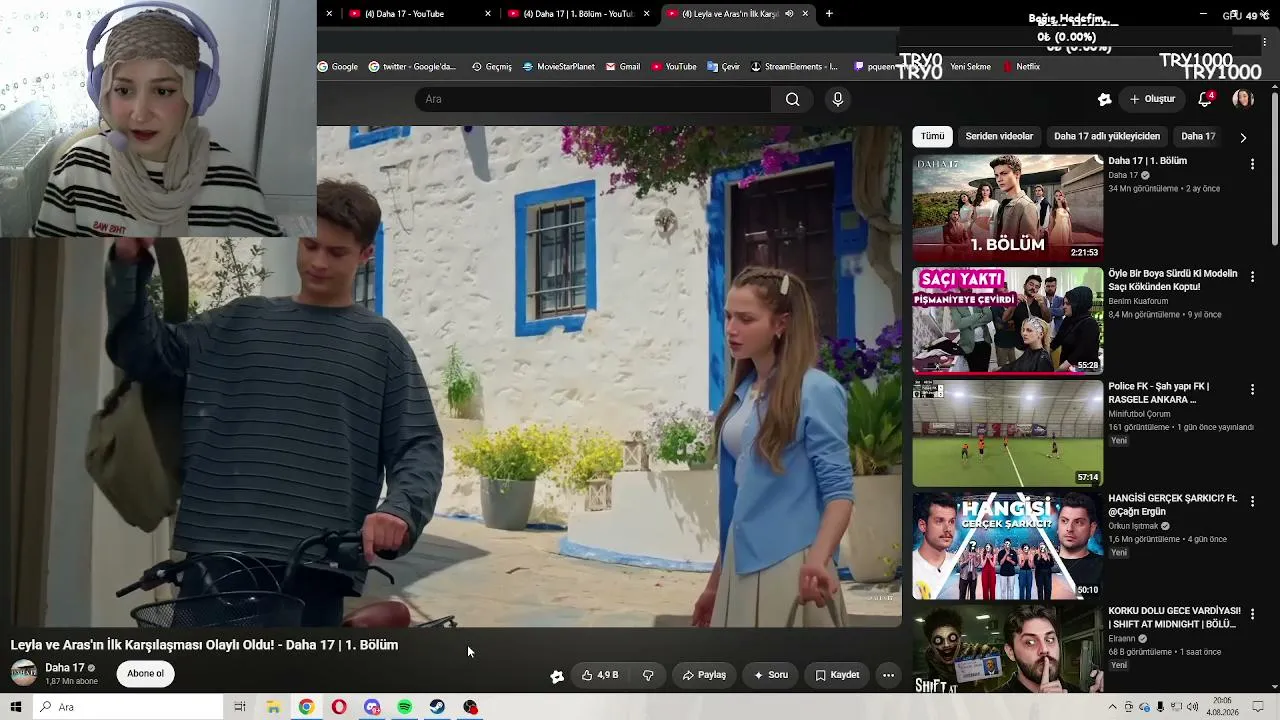Select the Tümü filter chip
Viewport: 1280px width, 720px height.
point(932,136)
